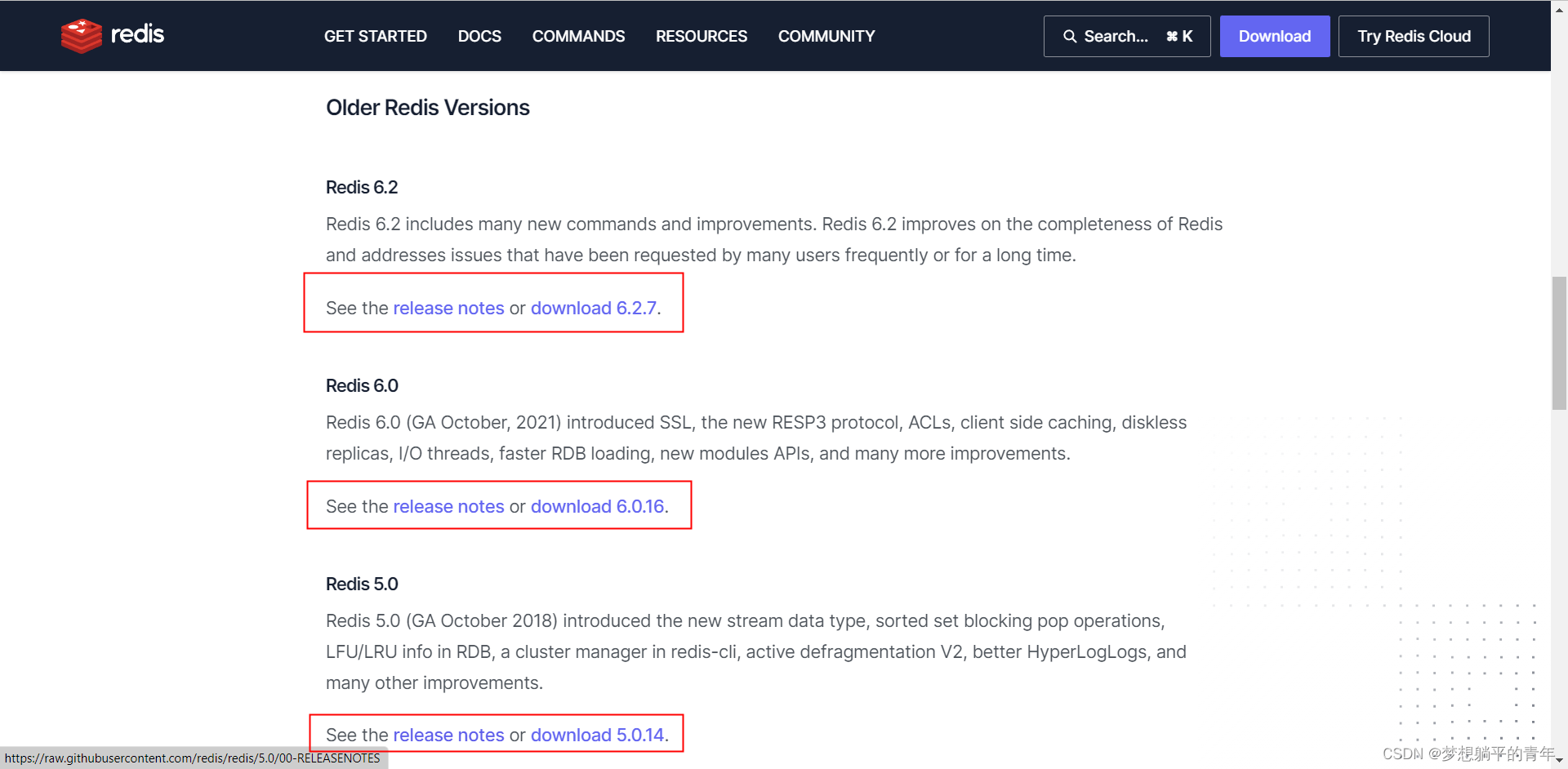This screenshot has height=769, width=1568.
Task: Click the Search field in the navbar
Action: (x=1127, y=37)
